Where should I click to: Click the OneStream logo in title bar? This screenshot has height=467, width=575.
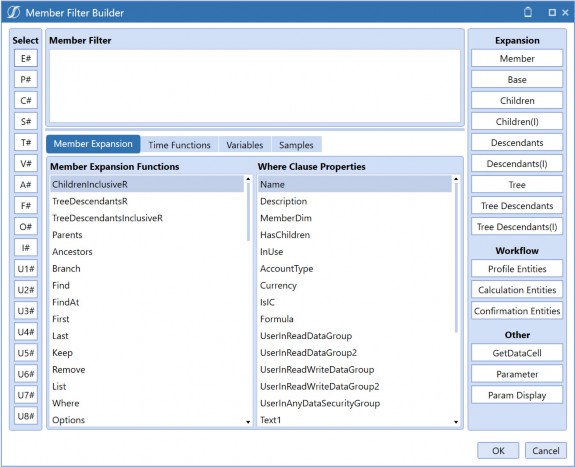point(14,12)
